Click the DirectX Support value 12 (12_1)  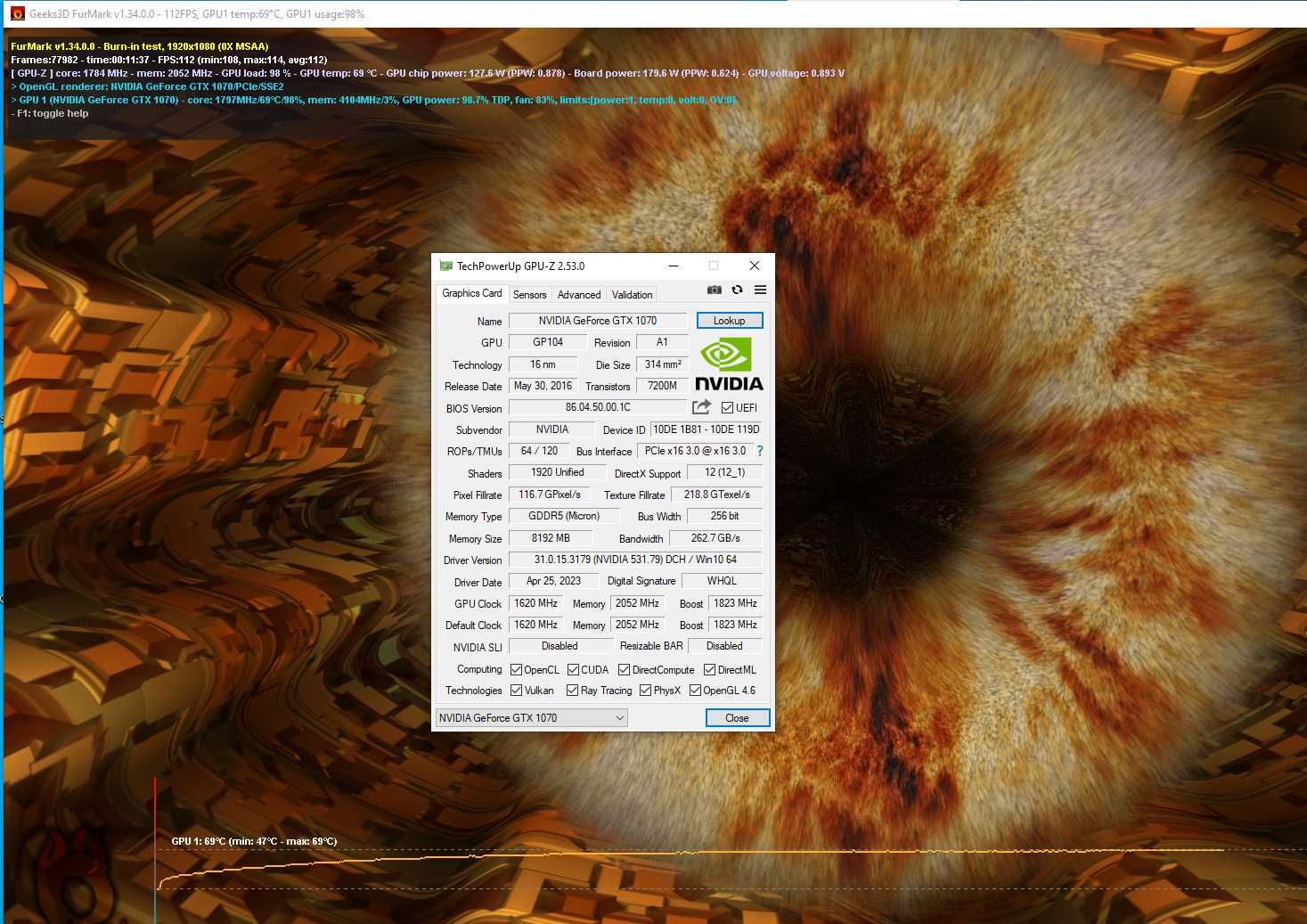tap(724, 472)
